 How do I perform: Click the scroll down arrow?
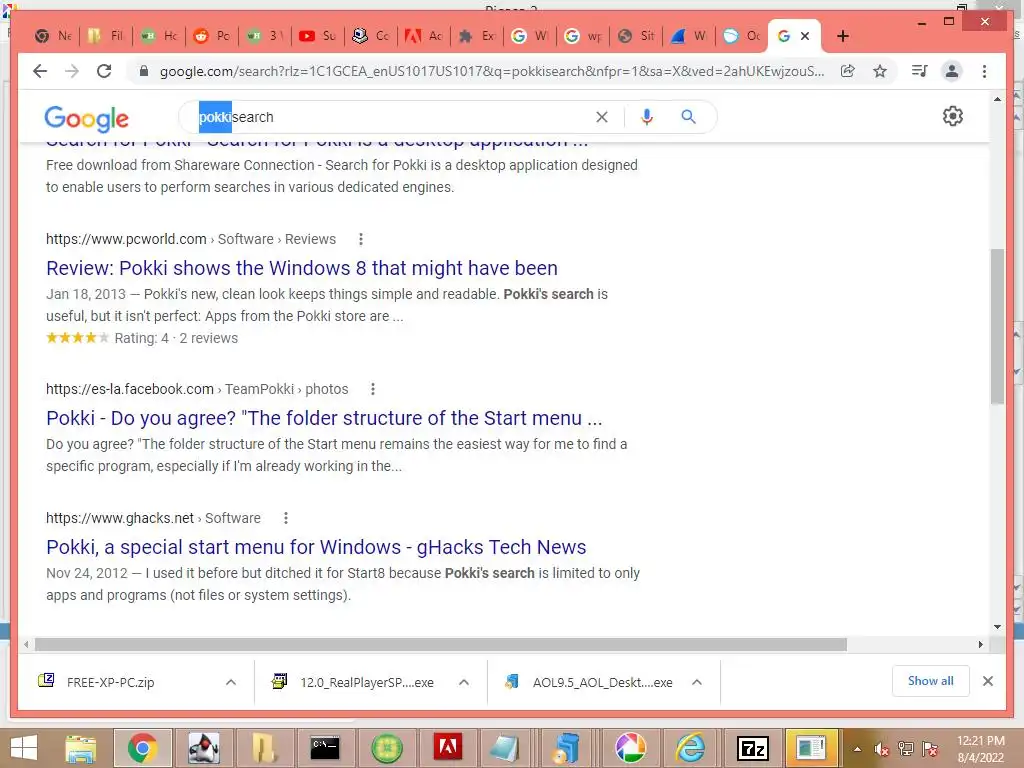point(997,627)
